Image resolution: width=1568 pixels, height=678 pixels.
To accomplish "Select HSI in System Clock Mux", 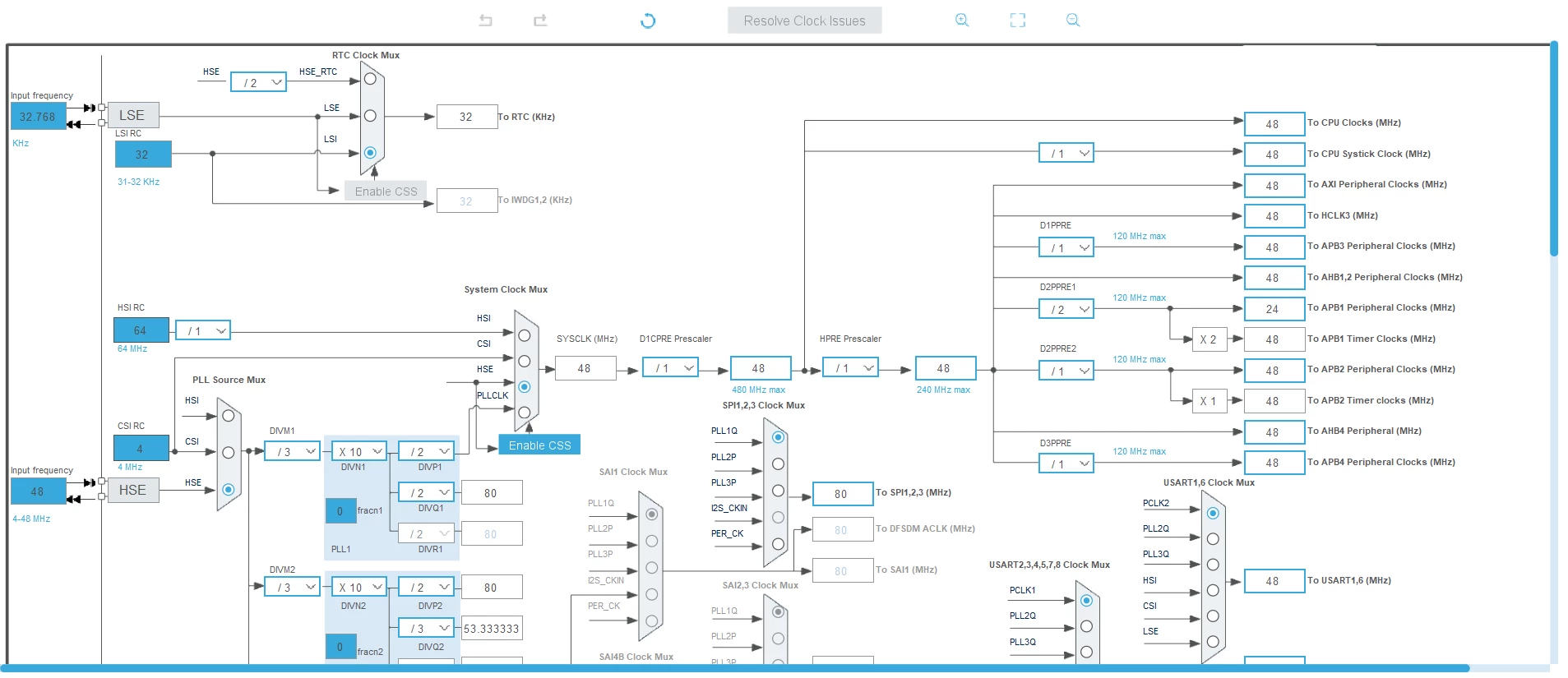I will [525, 335].
